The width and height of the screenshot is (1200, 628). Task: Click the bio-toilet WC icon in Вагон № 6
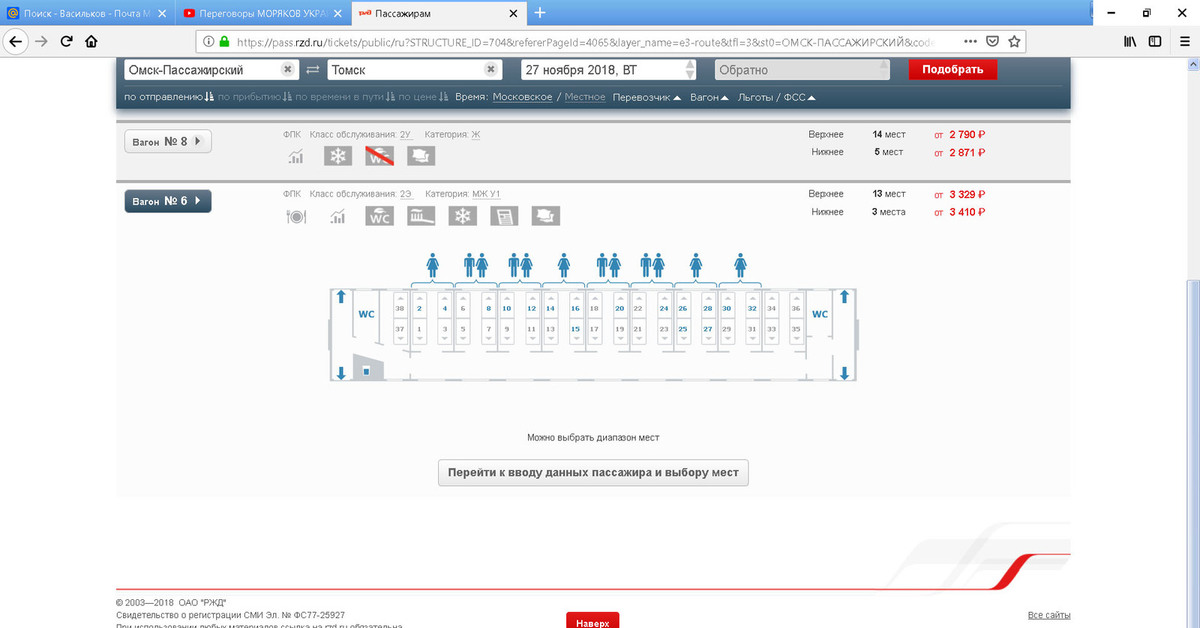[x=379, y=216]
